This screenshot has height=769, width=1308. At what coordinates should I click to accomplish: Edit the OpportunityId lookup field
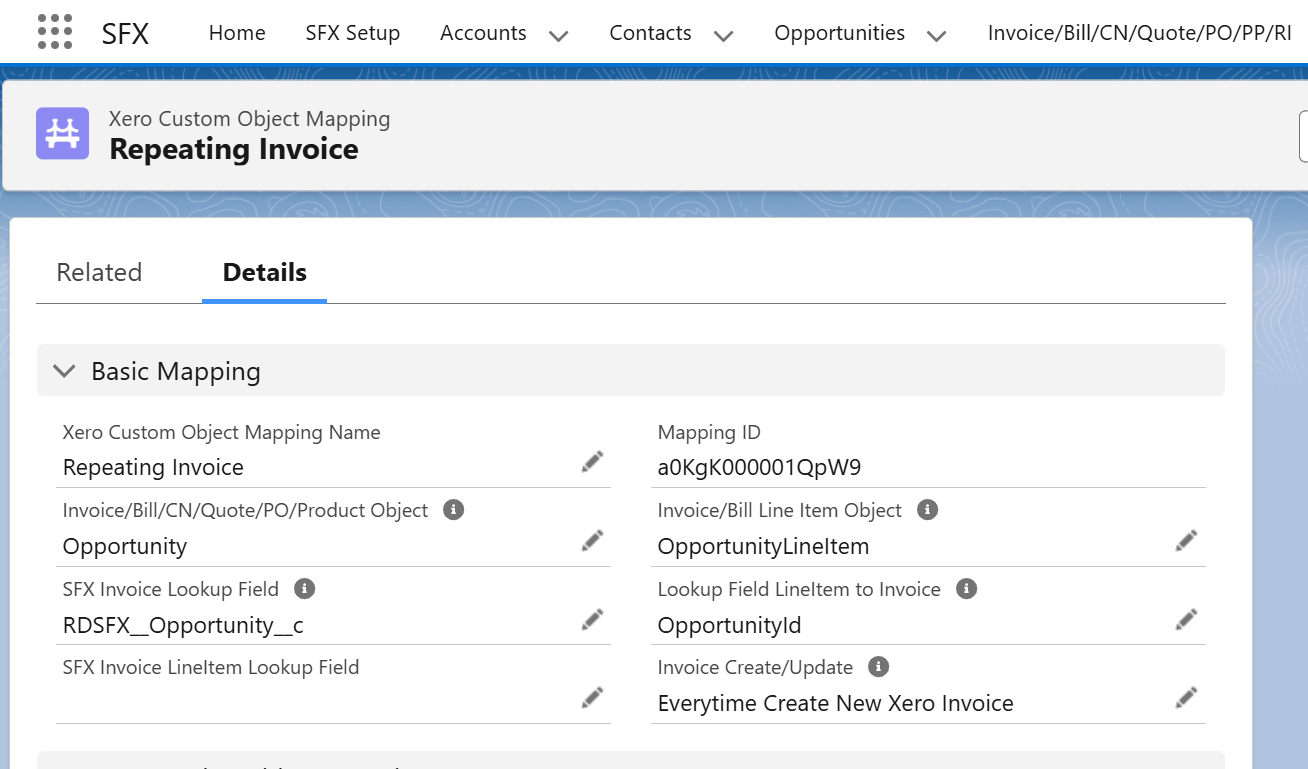(1186, 620)
